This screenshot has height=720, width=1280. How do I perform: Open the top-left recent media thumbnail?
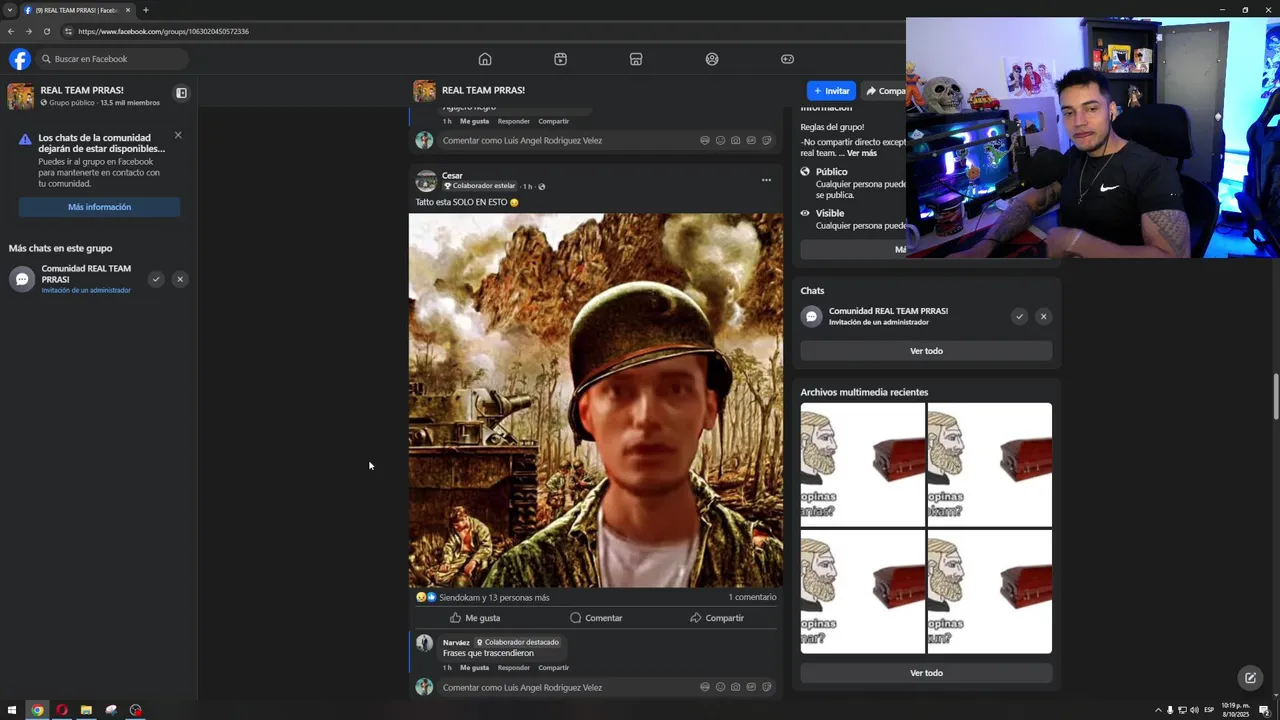862,464
